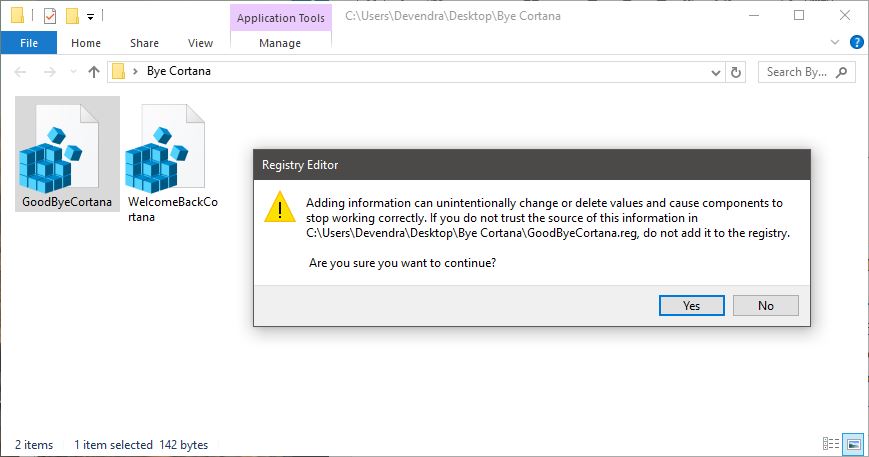Viewport: 869px width, 457px height.
Task: Select GoodByeCortana registry file icon
Action: pos(59,147)
